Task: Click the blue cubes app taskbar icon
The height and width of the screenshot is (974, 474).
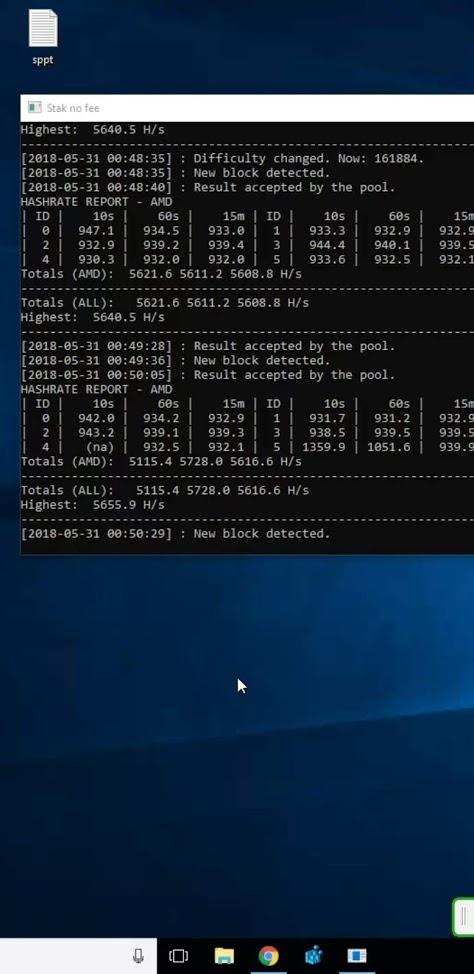Action: [x=314, y=956]
